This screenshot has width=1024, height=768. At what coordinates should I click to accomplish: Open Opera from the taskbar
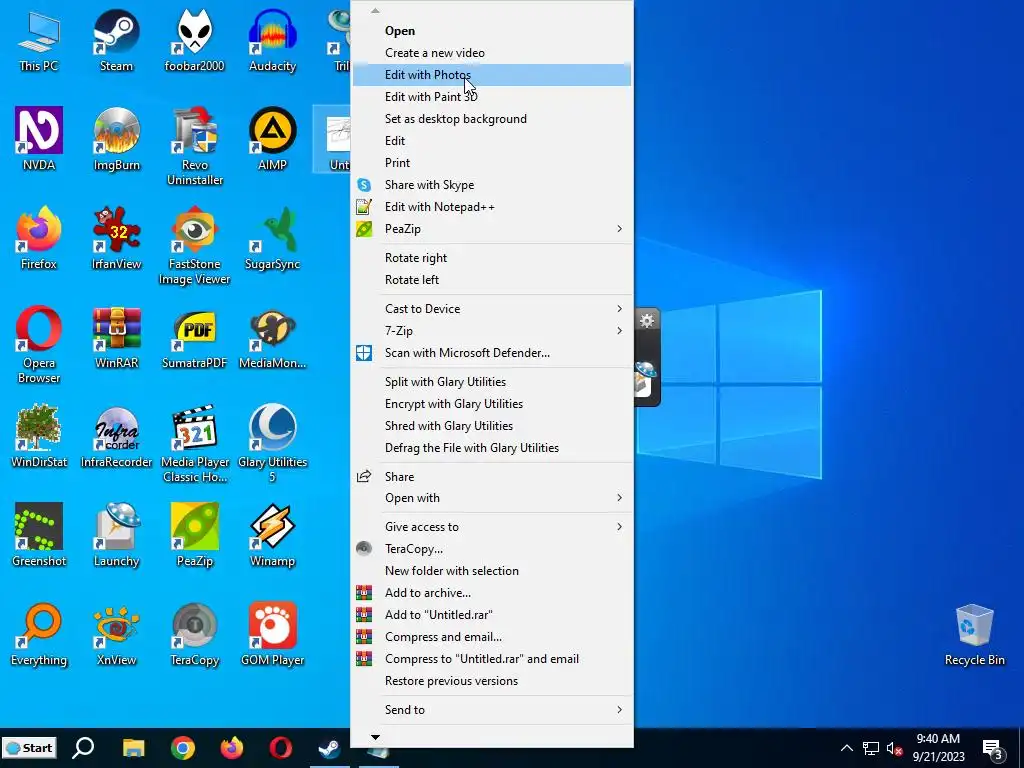coord(281,748)
